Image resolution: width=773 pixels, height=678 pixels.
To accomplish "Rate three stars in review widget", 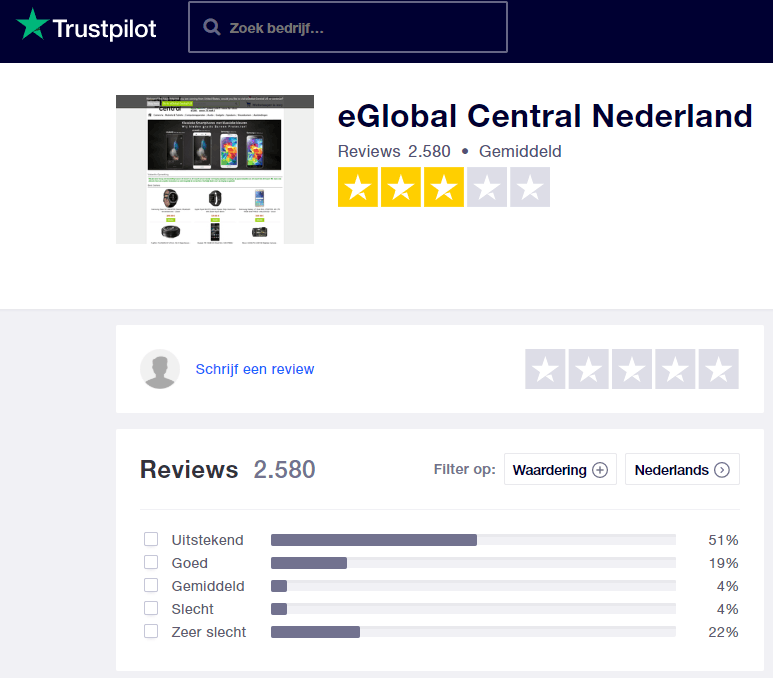I will coord(632,369).
